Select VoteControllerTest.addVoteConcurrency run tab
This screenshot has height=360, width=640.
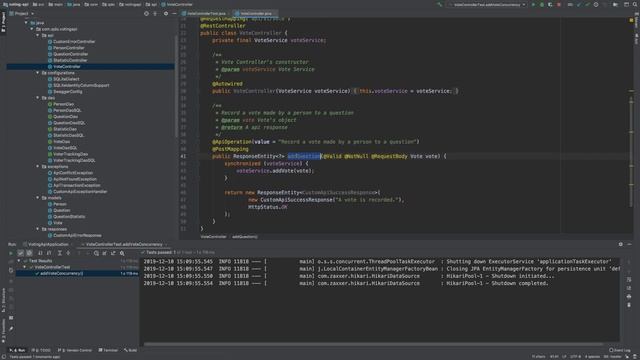pos(124,244)
